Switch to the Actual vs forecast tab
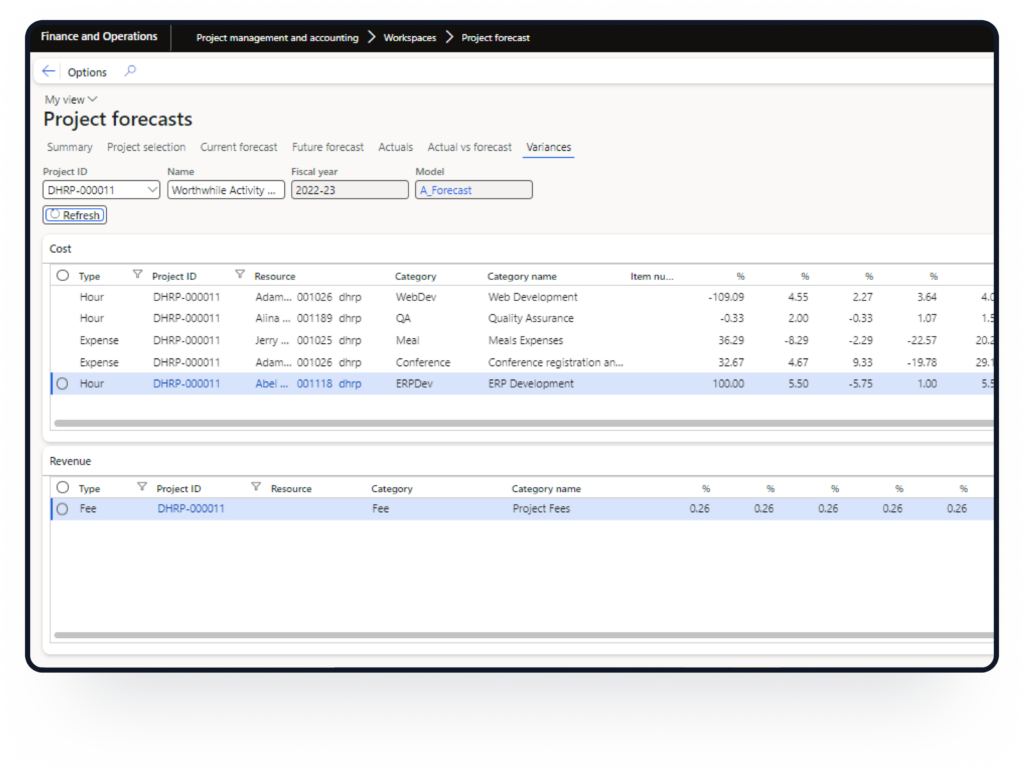 [x=469, y=147]
